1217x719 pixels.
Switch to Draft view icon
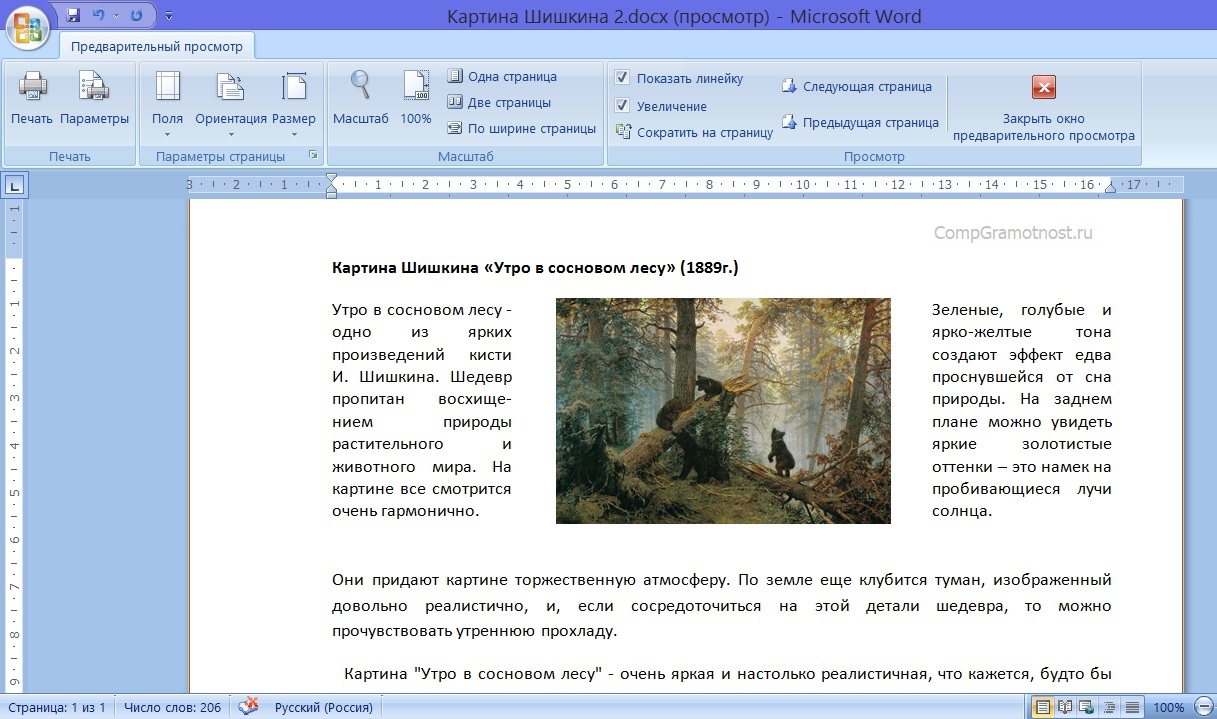tap(1132, 707)
